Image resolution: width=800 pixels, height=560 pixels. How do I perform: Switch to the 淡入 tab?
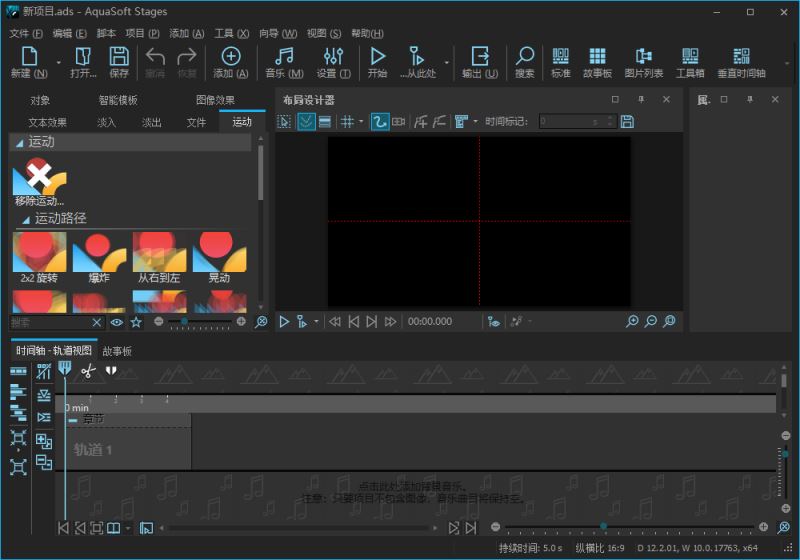(x=107, y=122)
